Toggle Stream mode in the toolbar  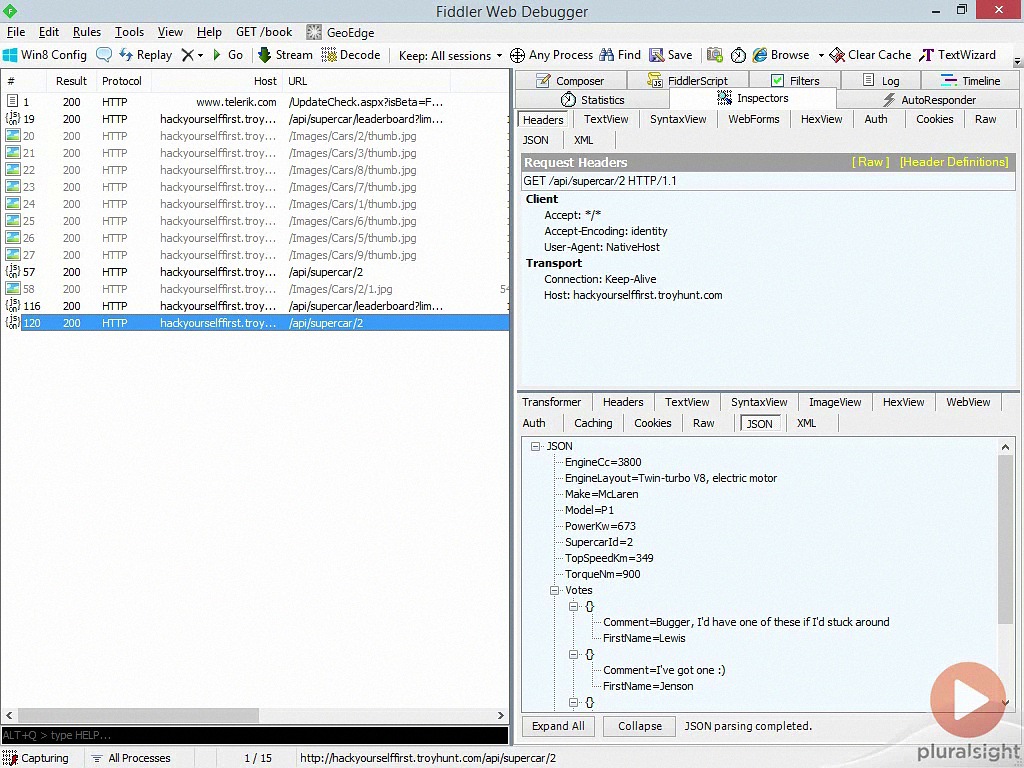tap(285, 55)
